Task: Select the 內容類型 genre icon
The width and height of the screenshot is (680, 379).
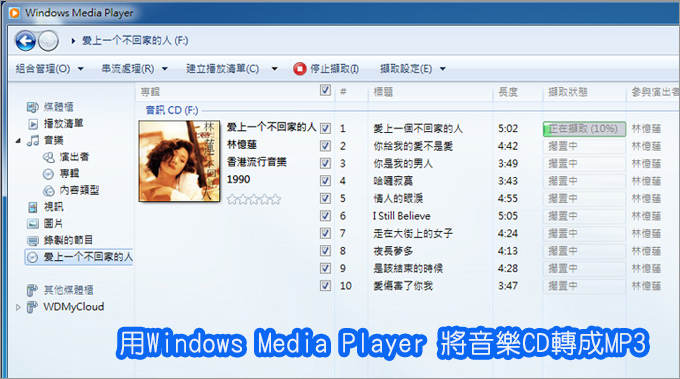Action: 49,191
